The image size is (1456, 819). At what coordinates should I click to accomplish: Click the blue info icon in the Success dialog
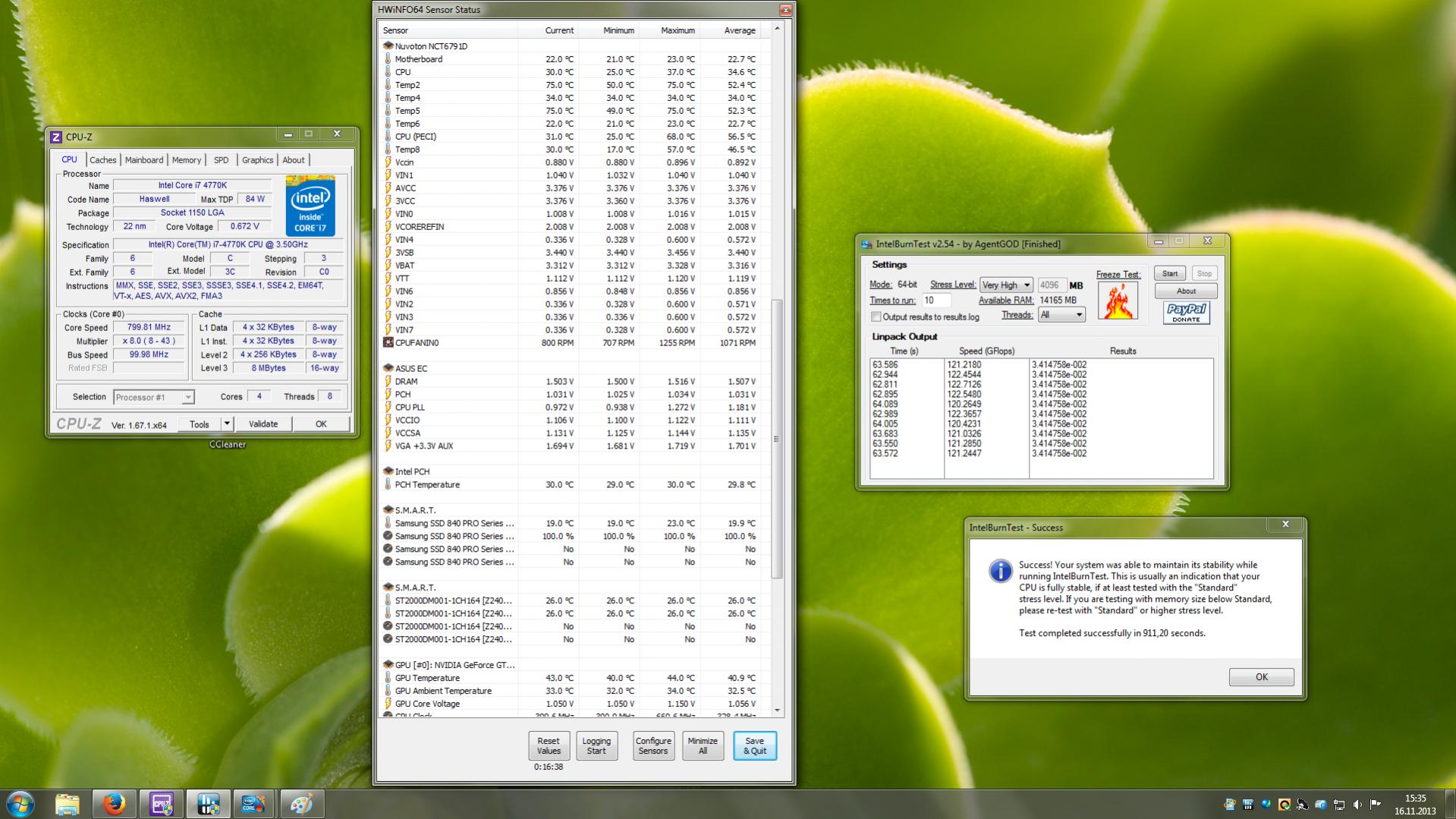pyautogui.click(x=1000, y=571)
